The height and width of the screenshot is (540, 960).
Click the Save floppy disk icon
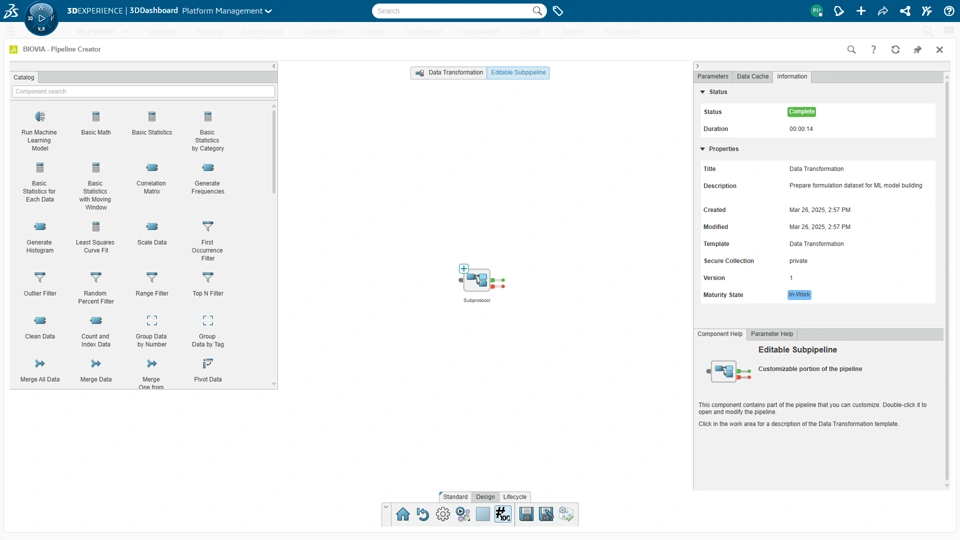pos(526,514)
